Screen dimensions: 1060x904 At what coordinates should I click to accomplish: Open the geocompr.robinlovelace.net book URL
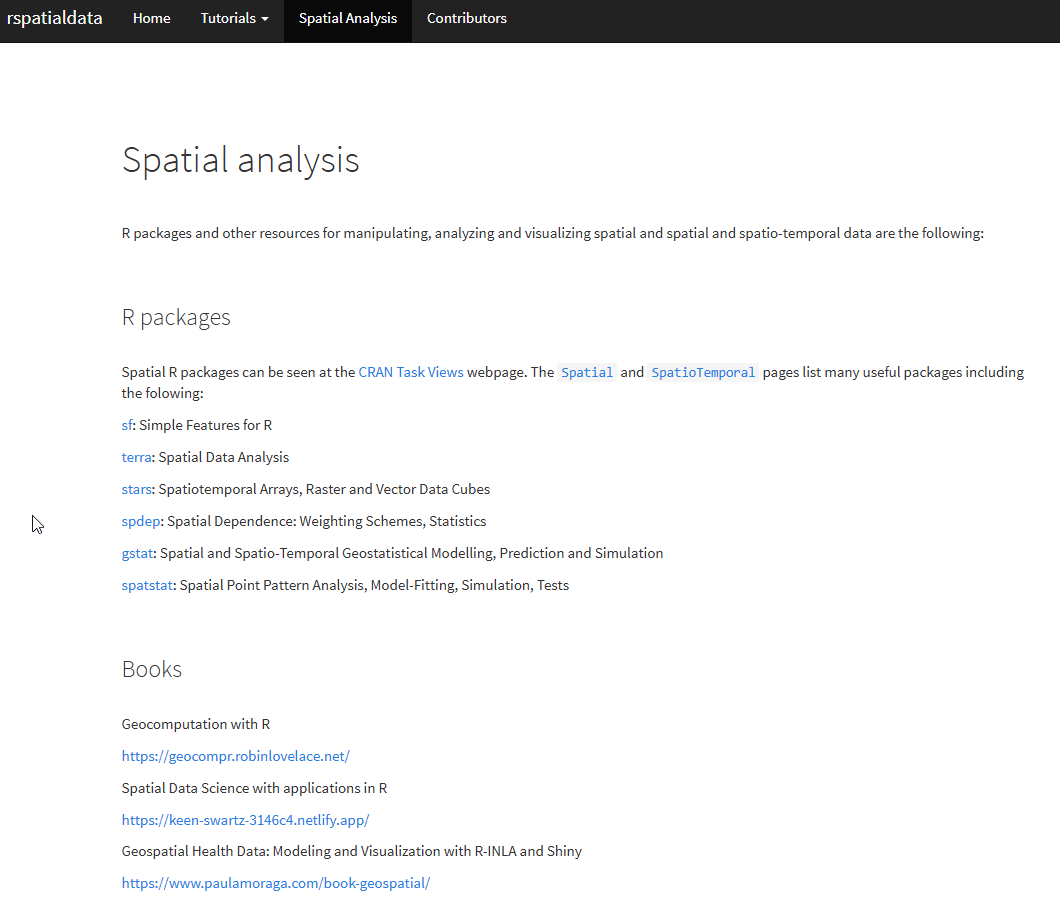[x=235, y=756]
